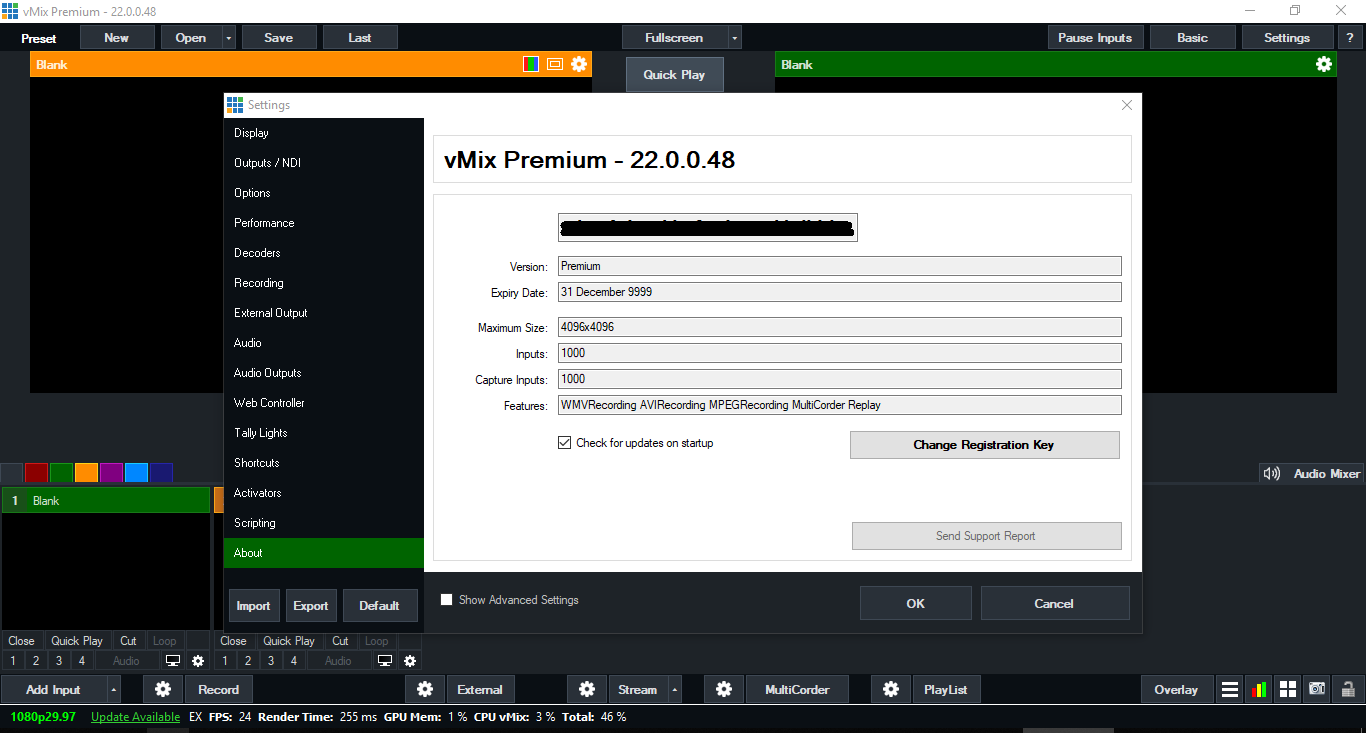Click the Update Available link
Screen dimensions: 1366x733
(x=135, y=717)
